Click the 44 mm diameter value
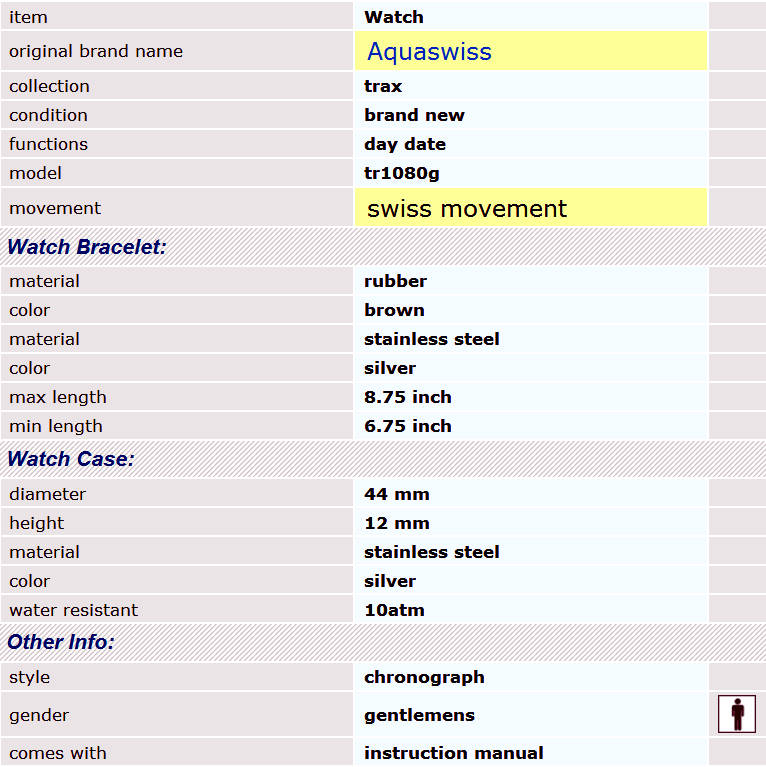 coord(396,494)
